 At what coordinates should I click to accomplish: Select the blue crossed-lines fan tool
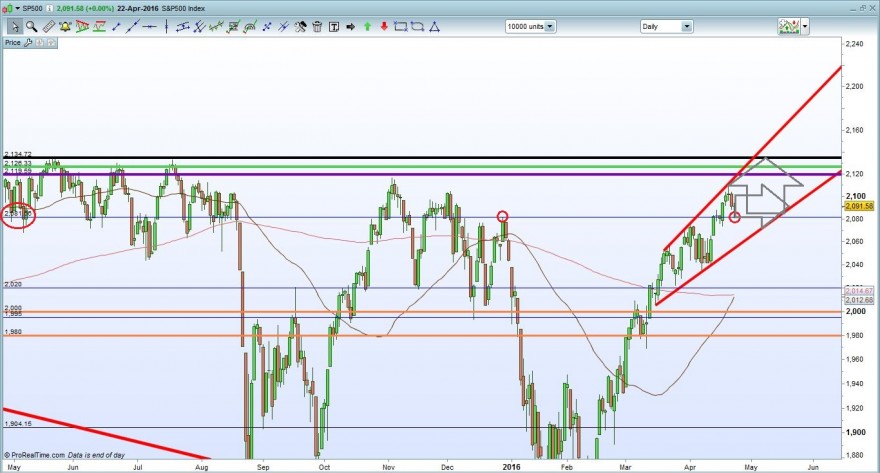(199, 26)
